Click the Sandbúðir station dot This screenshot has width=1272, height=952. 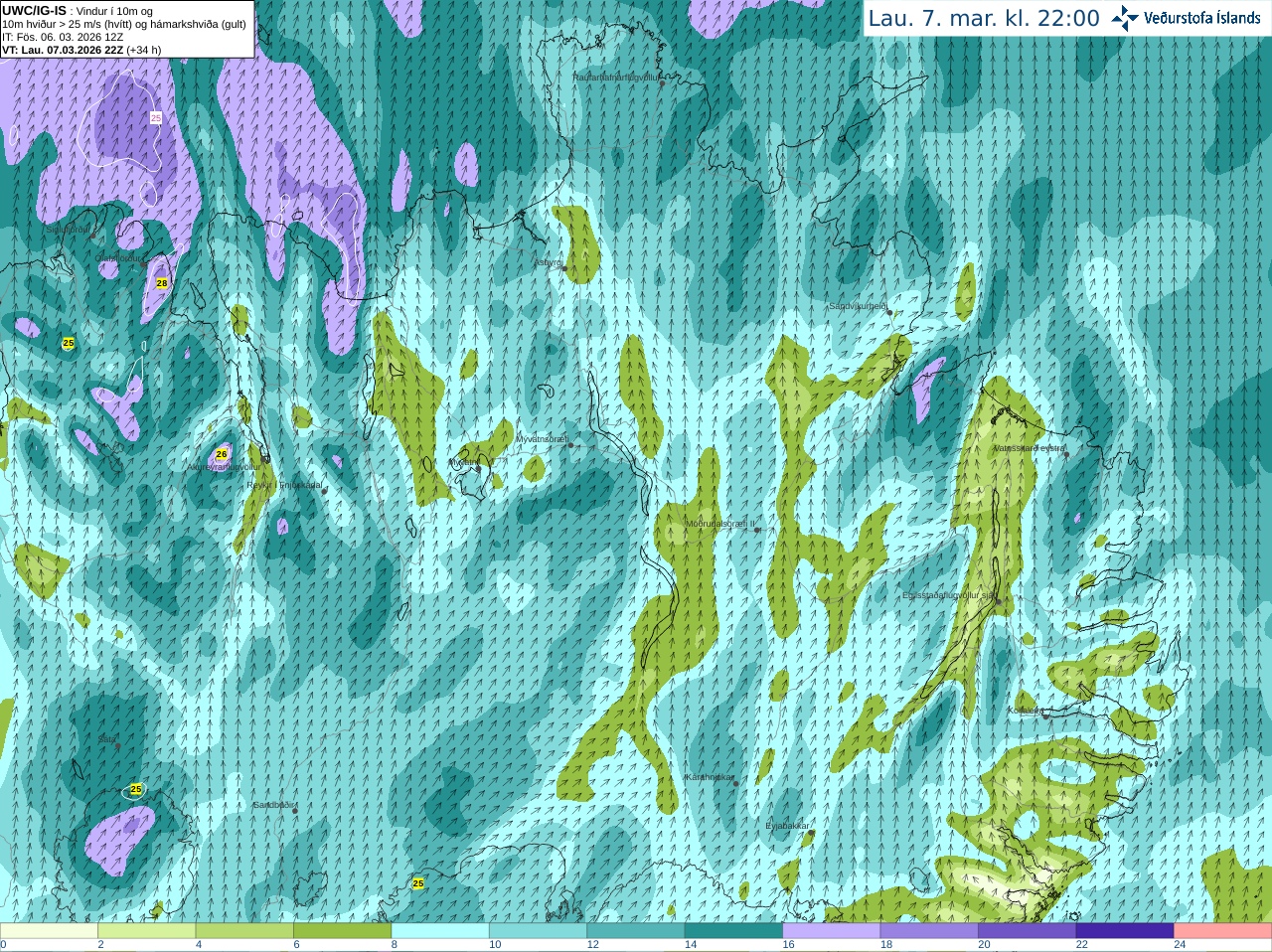(x=295, y=811)
